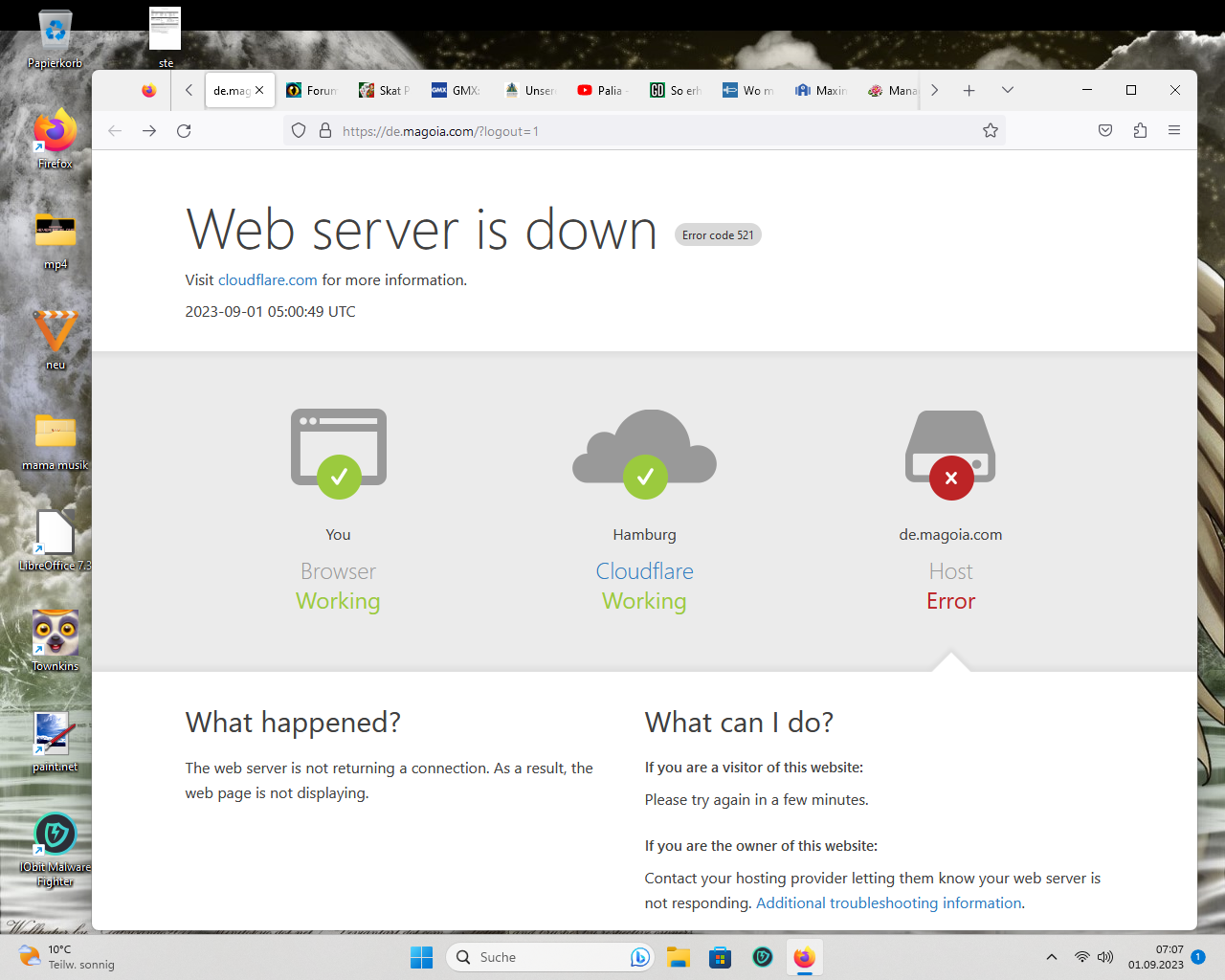Screen dimensions: 1225x980
Task: Expand the list all tabs dropdown
Action: [1007, 90]
